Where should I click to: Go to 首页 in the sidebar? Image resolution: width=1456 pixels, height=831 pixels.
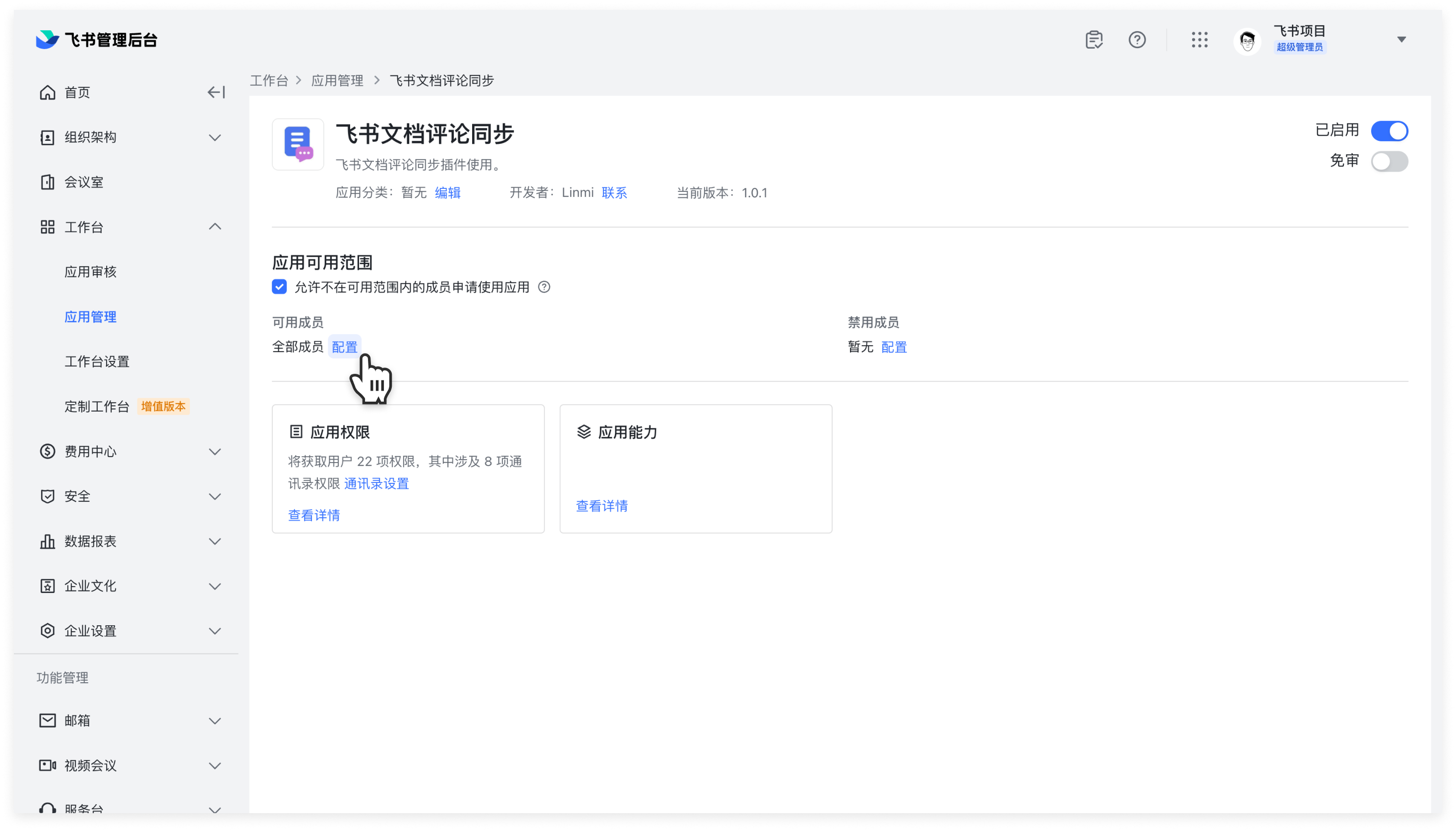coord(77,92)
